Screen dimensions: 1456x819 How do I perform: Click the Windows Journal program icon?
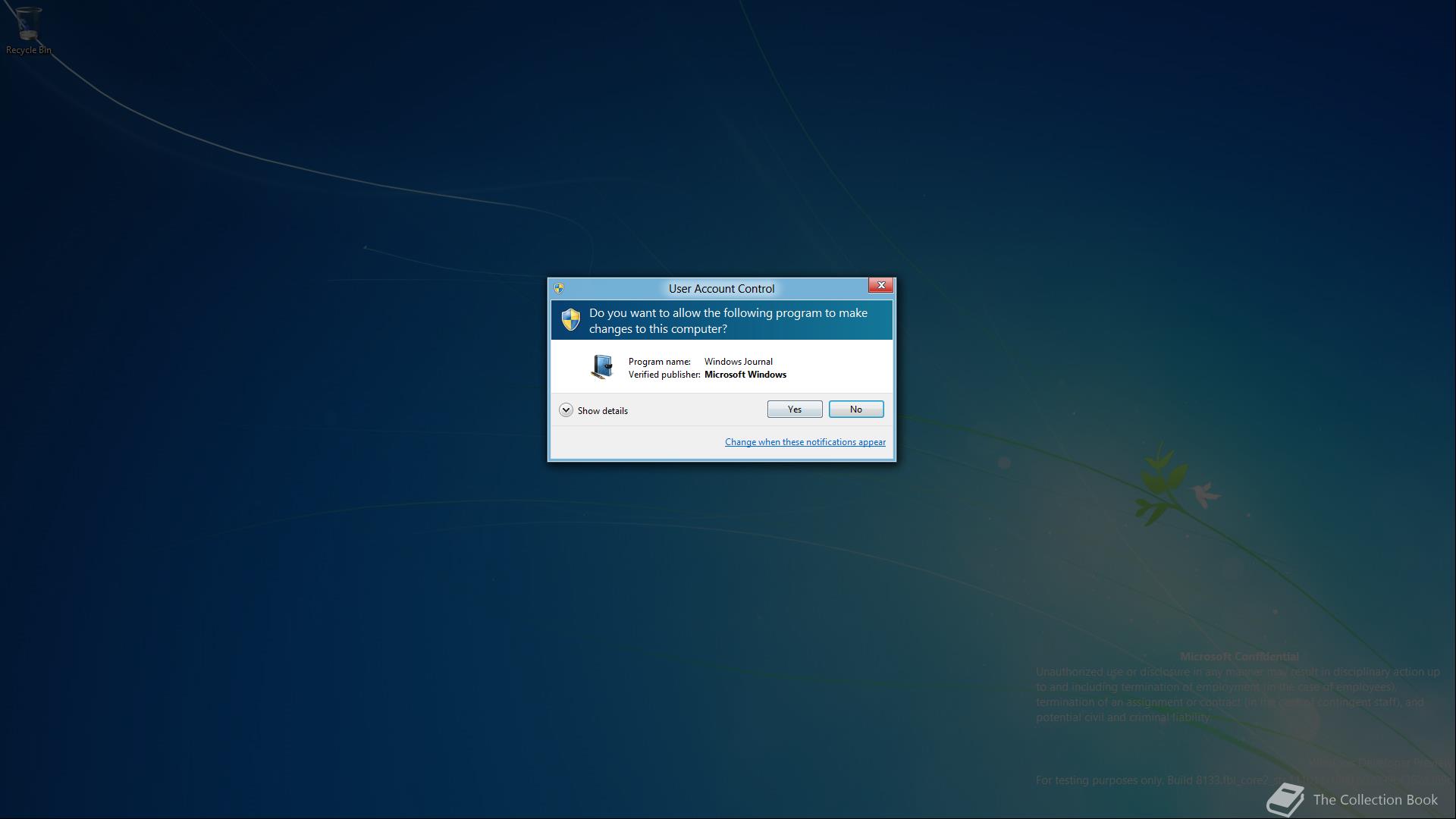pos(602,367)
